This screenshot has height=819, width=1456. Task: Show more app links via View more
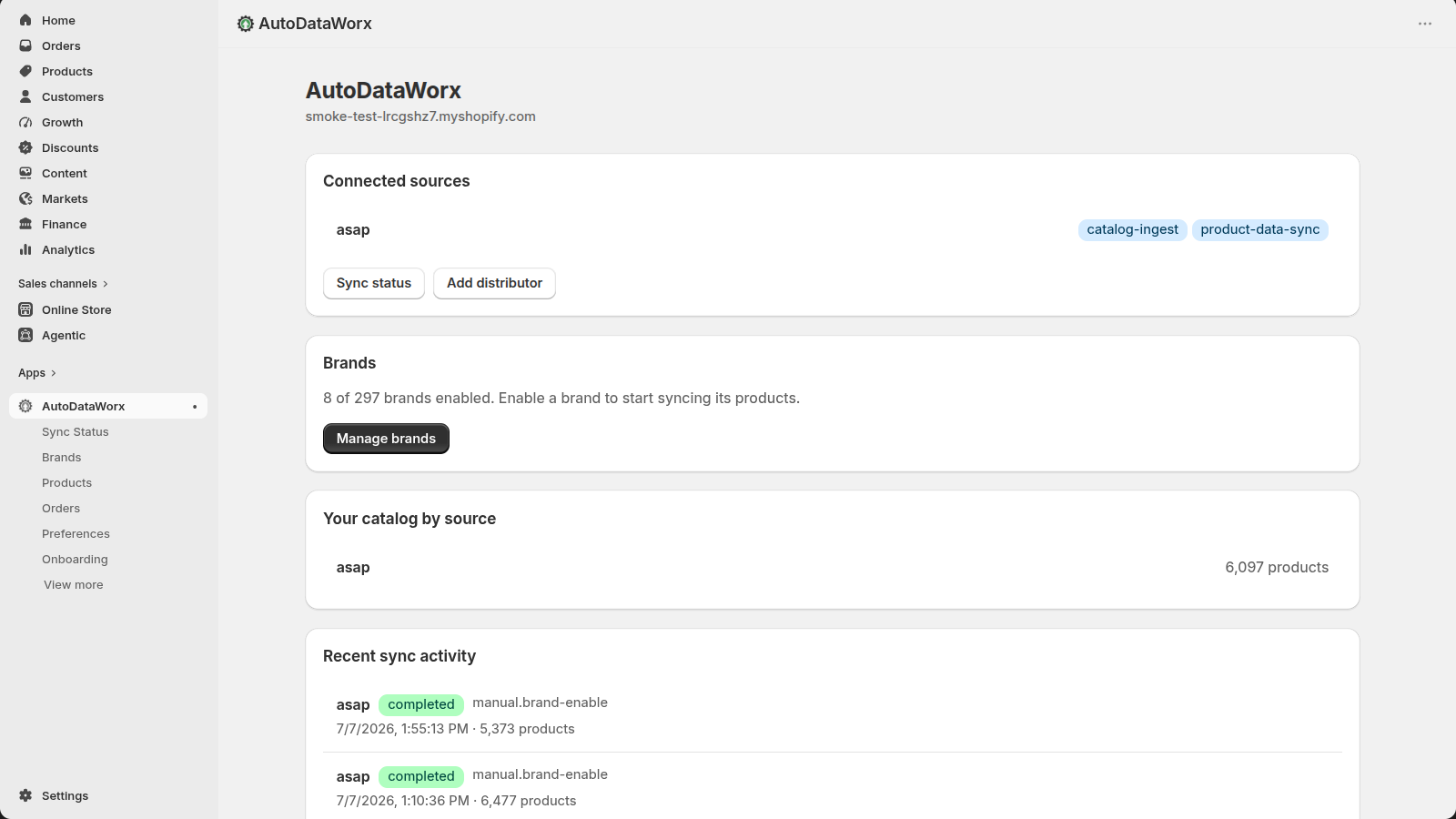pos(74,585)
